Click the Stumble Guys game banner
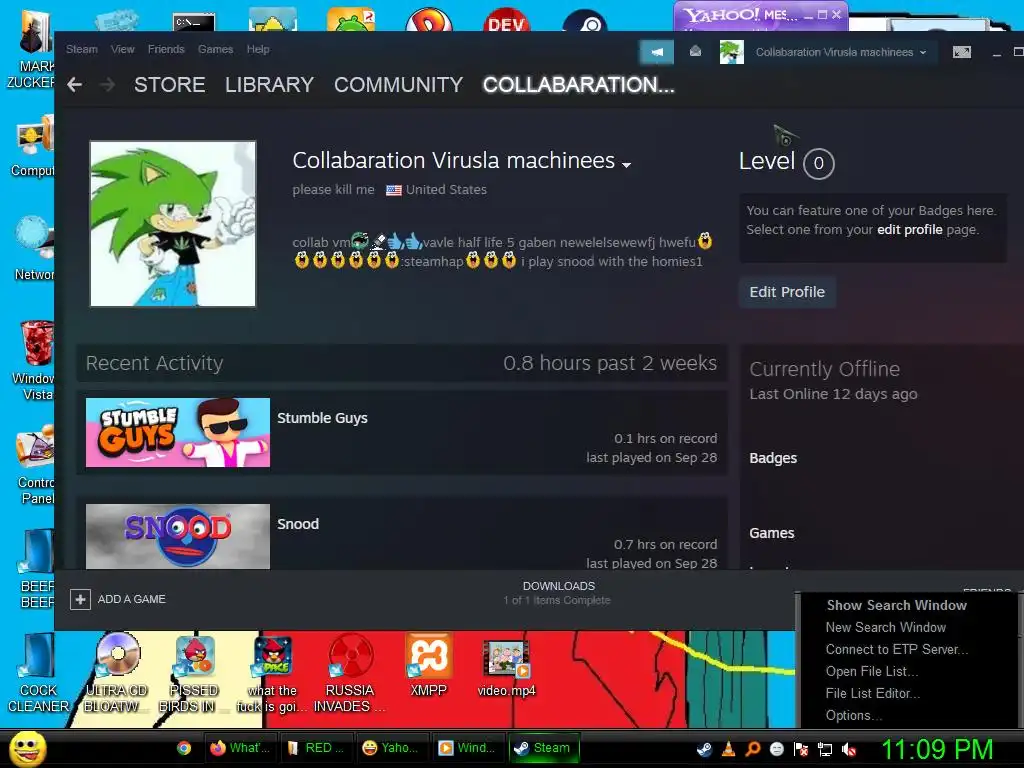Viewport: 1024px width, 768px height. click(x=178, y=432)
